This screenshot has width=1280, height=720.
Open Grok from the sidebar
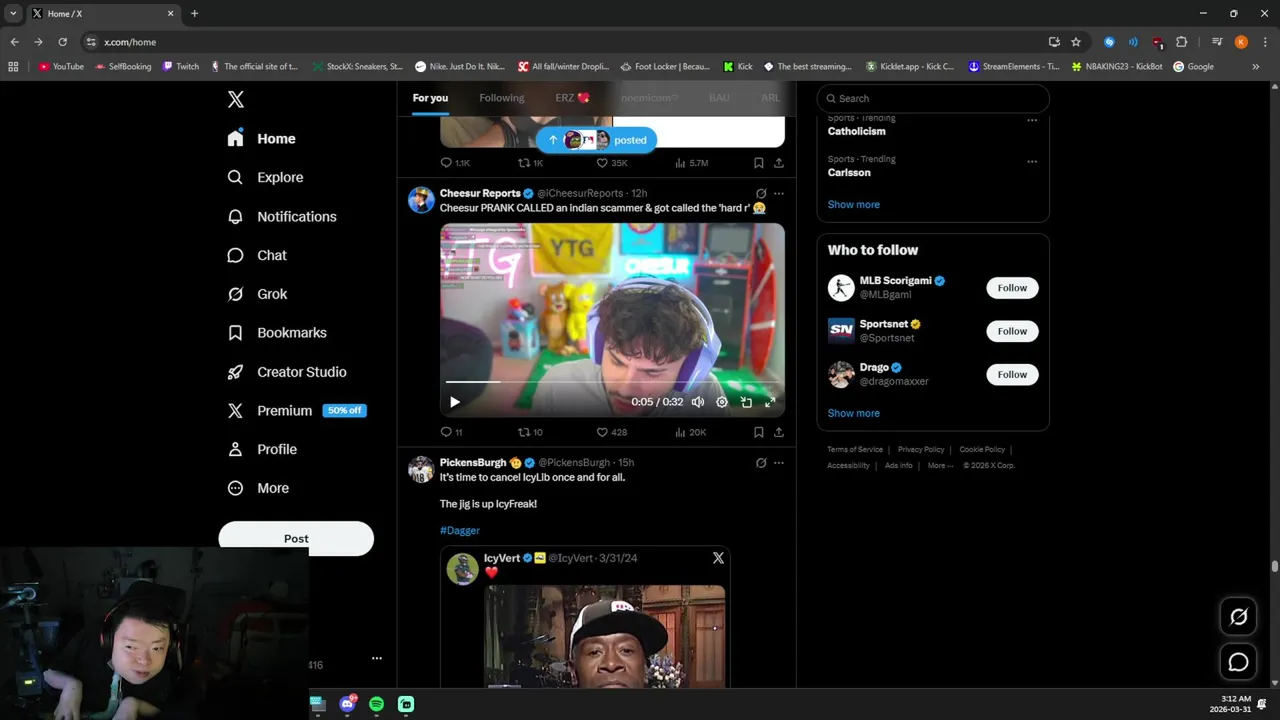(x=257, y=294)
